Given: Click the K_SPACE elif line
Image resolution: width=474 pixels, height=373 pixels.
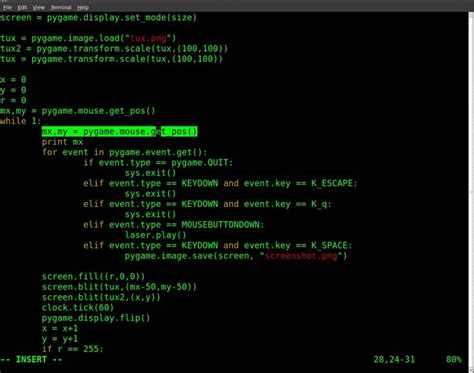Looking at the screenshot, I should click(218, 246).
